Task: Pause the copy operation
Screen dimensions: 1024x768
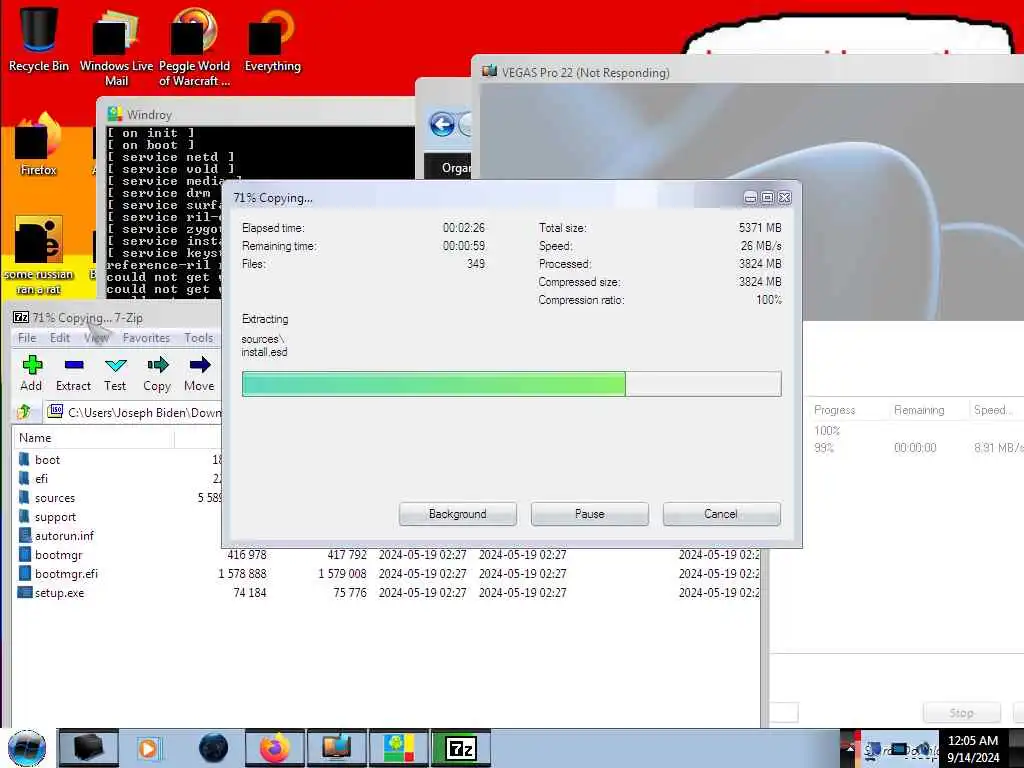Action: click(589, 514)
